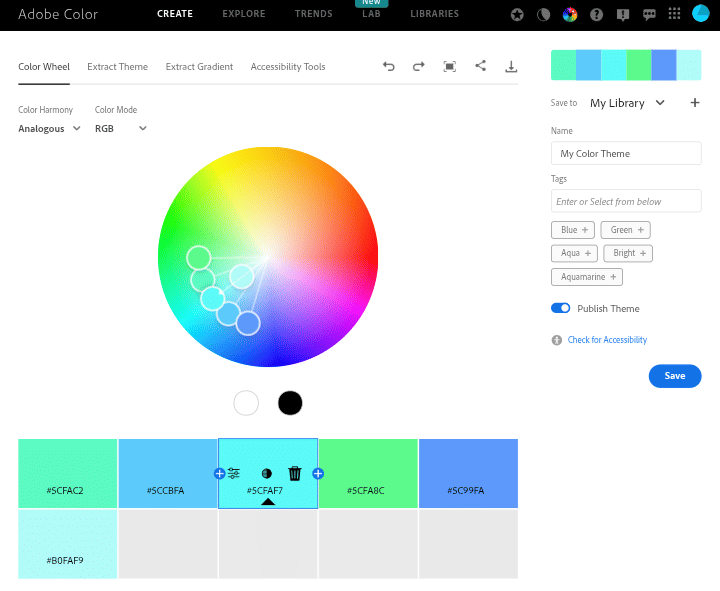Toggle the Publish Theme switch
The height and width of the screenshot is (591, 720).
[560, 308]
